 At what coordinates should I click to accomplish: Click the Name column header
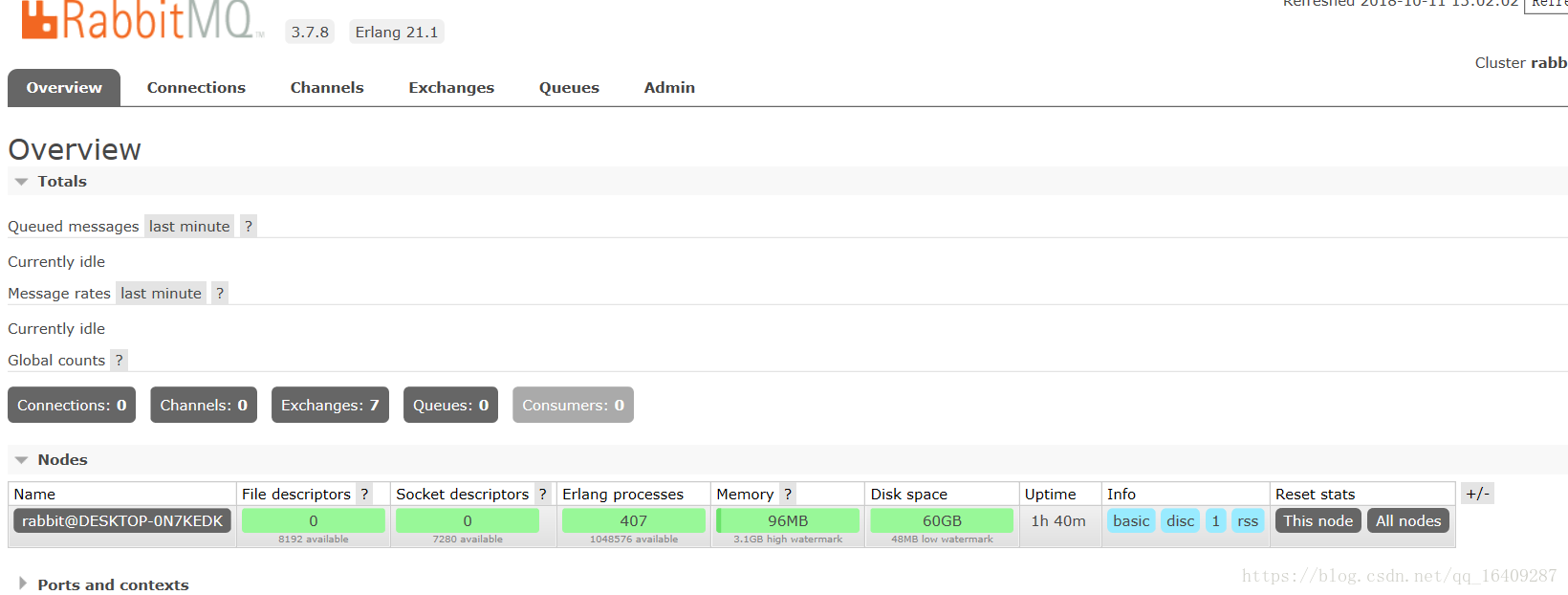click(34, 495)
